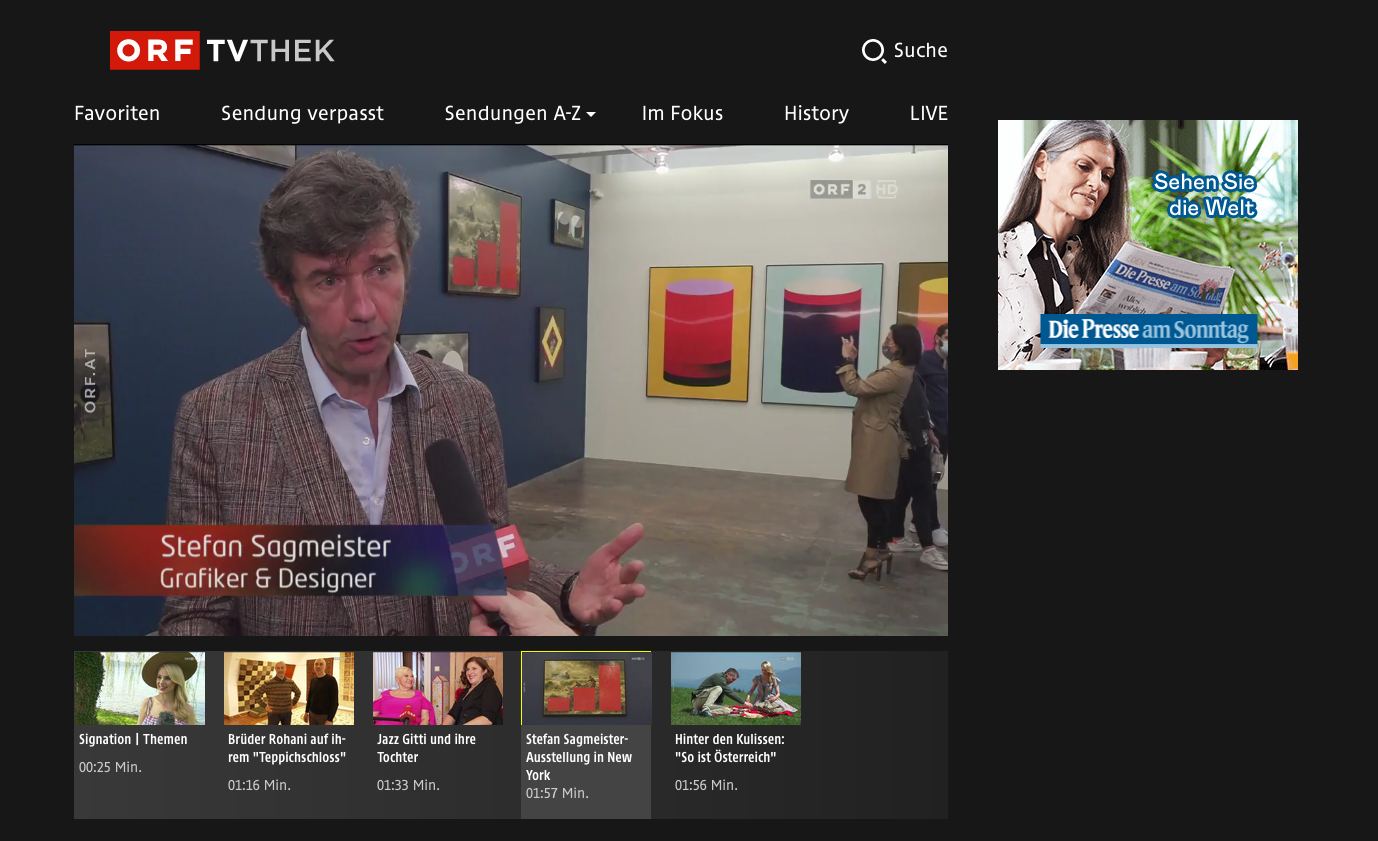Open the History page
Image resolution: width=1378 pixels, height=841 pixels.
click(x=816, y=113)
